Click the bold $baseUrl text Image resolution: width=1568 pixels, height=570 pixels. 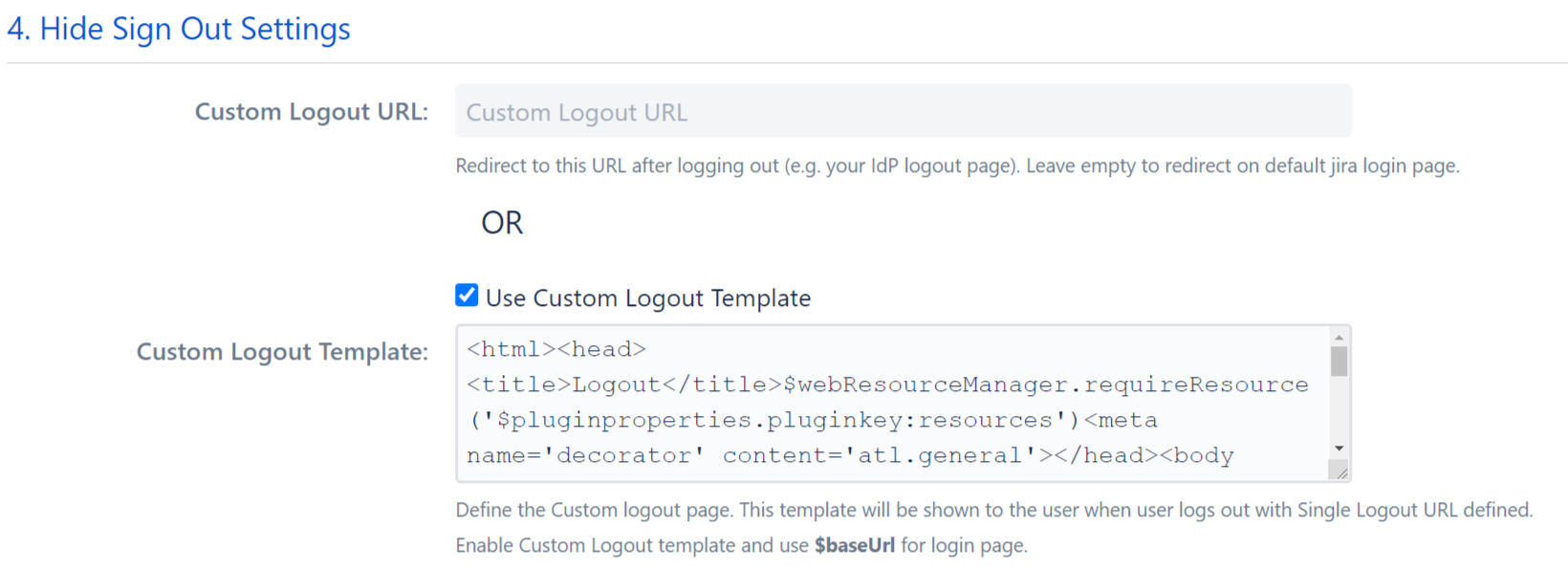(x=854, y=545)
